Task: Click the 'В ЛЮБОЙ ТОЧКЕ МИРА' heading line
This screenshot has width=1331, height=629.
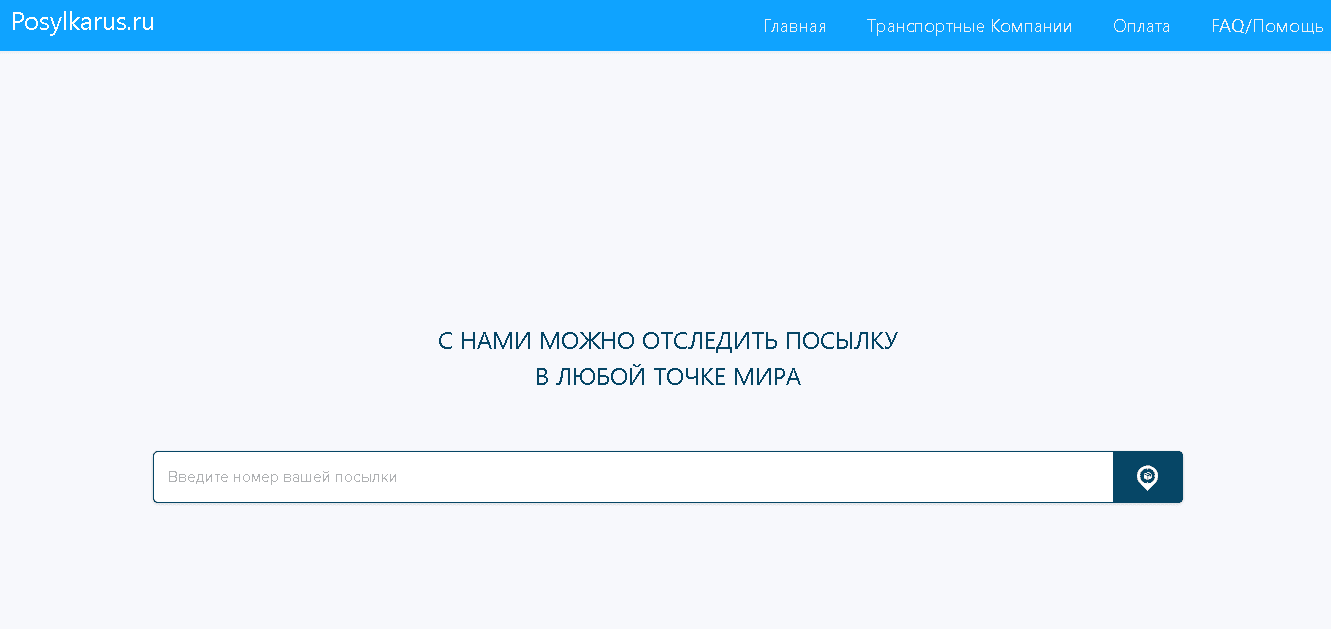Action: coord(667,377)
